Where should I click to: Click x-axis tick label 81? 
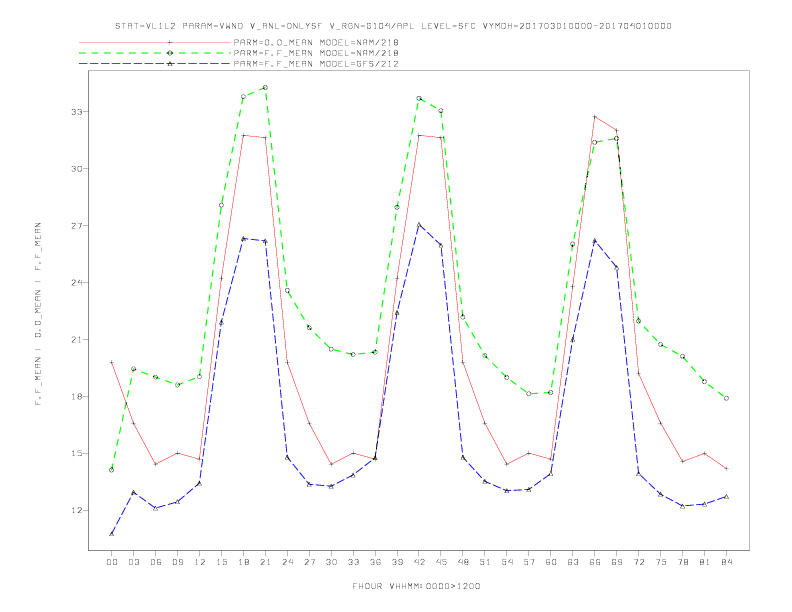tap(705, 562)
